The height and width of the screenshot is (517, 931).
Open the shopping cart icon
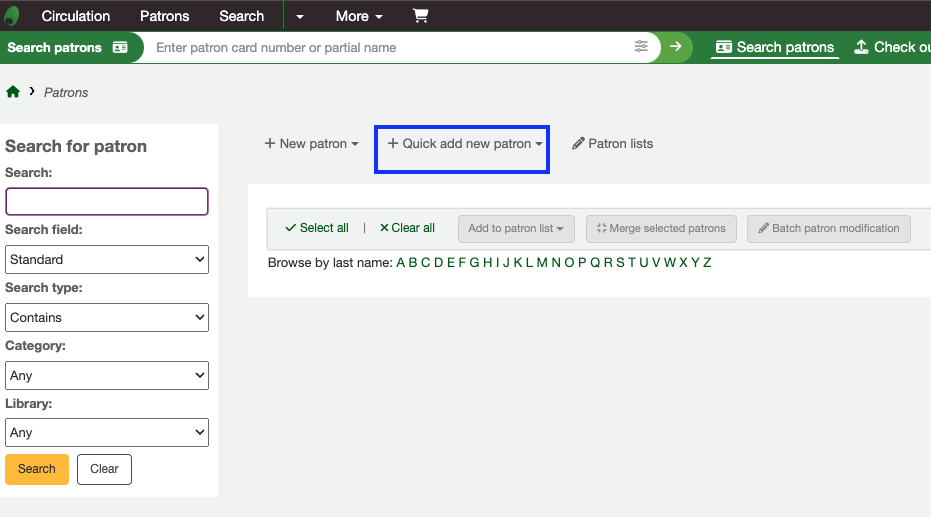pyautogui.click(x=420, y=16)
